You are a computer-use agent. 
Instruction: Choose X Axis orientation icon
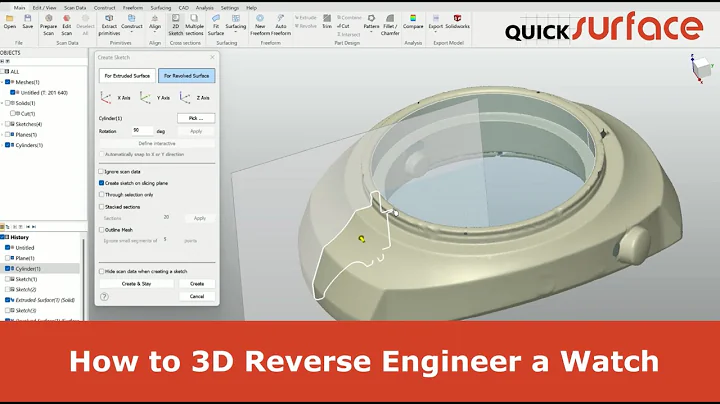106,97
